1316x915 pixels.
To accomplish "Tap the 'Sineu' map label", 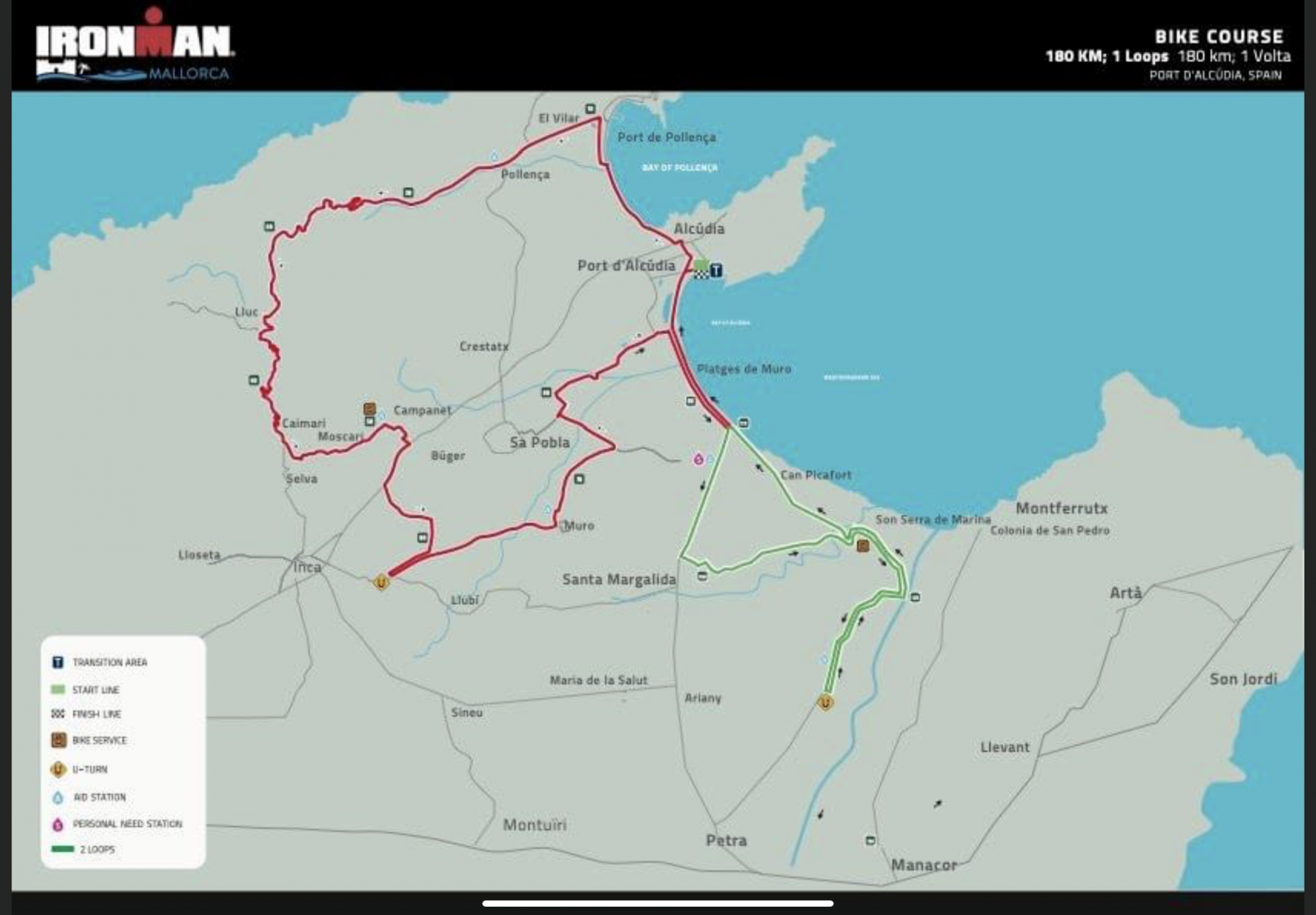I will 466,713.
